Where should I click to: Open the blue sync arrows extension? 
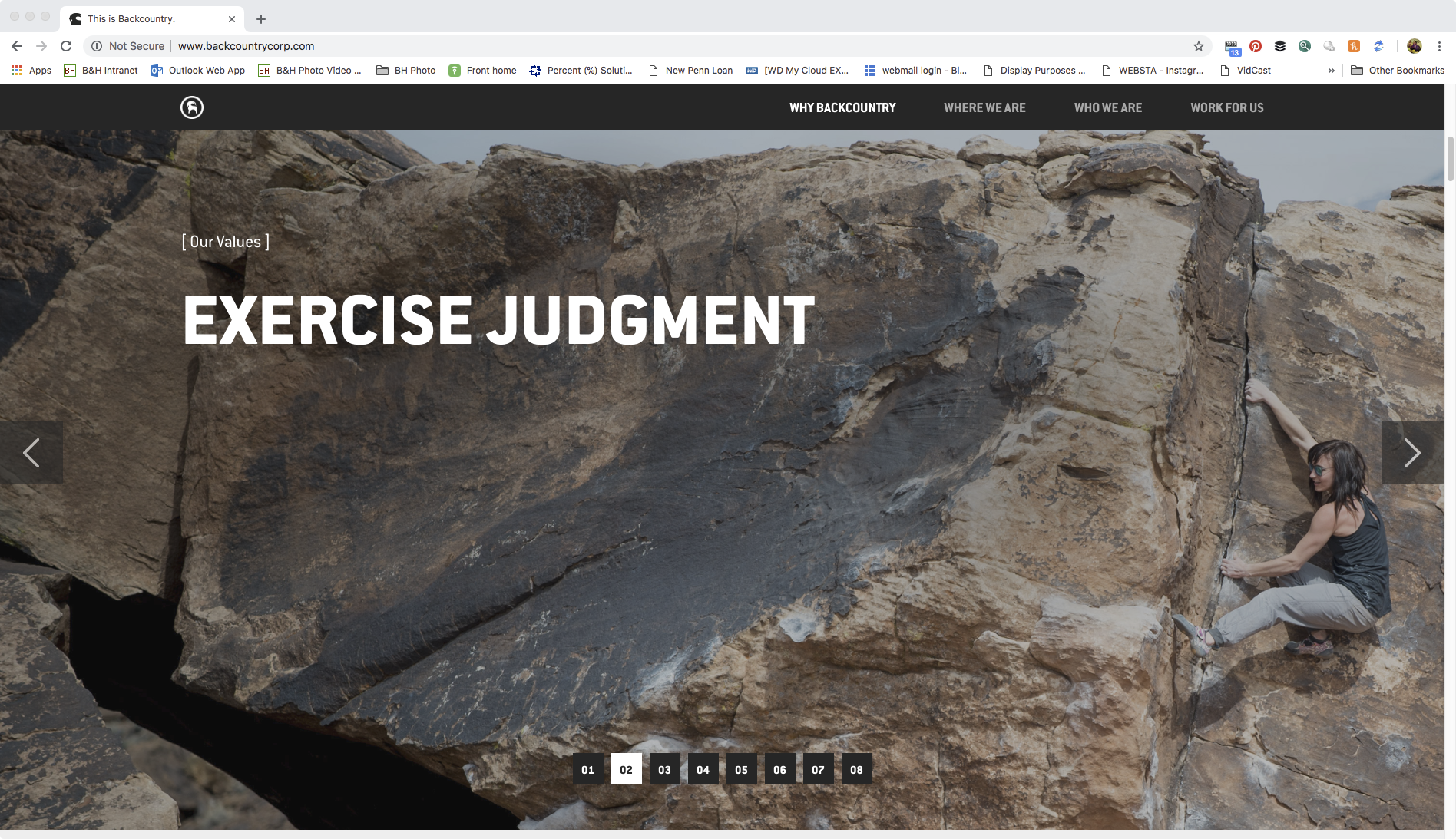(x=1378, y=46)
